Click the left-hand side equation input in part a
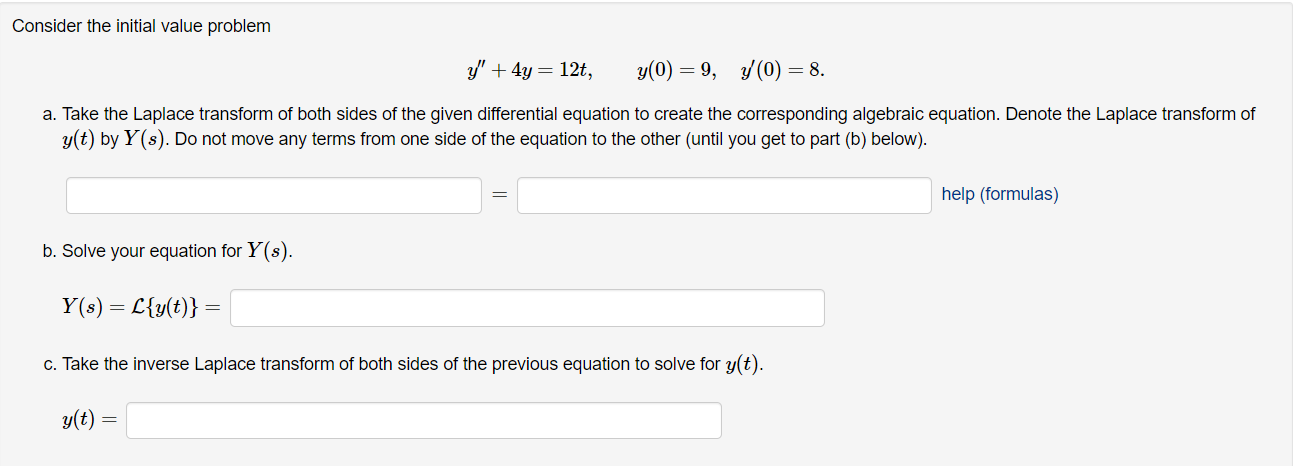This screenshot has width=1296, height=466. pyautogui.click(x=275, y=195)
